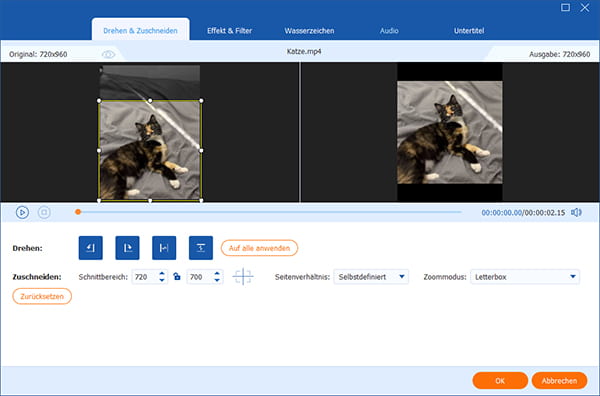Open the Zoommodus Letterbox dropdown
Screen dimensions: 600x396
coord(525,277)
